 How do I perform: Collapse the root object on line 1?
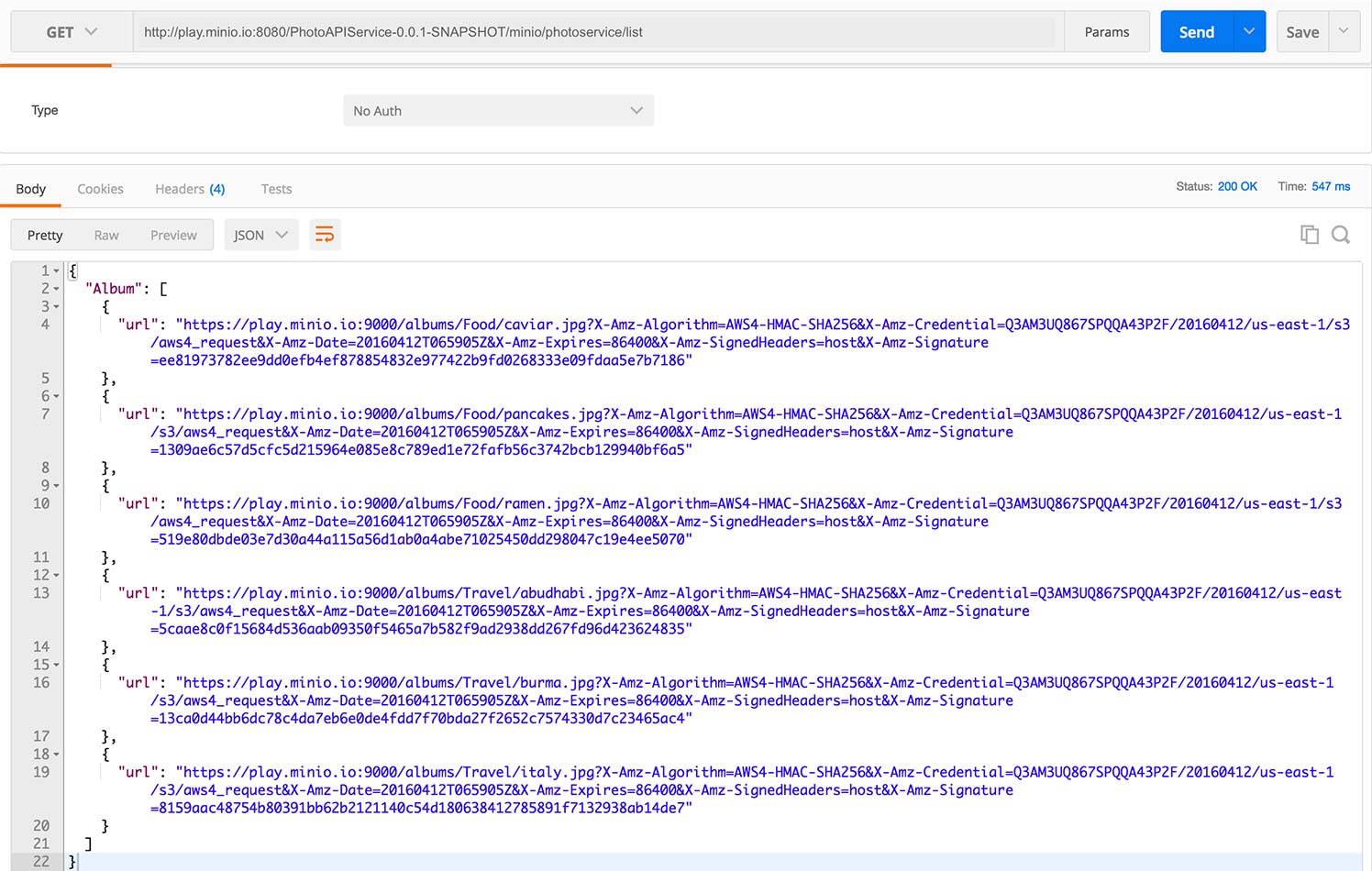(57, 271)
